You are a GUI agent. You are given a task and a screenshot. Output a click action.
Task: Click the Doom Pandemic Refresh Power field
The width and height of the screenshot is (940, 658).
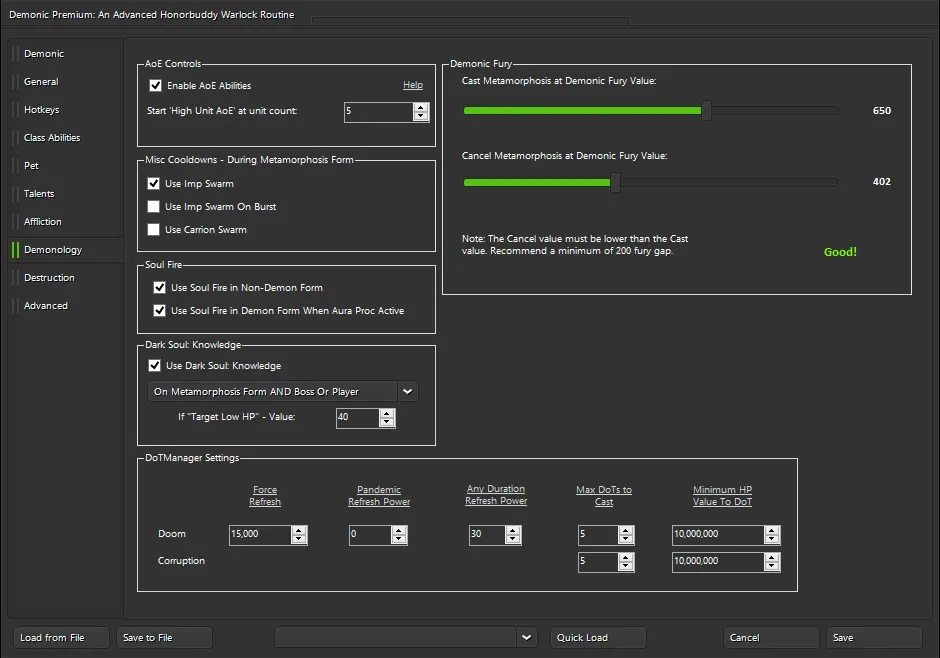click(370, 535)
